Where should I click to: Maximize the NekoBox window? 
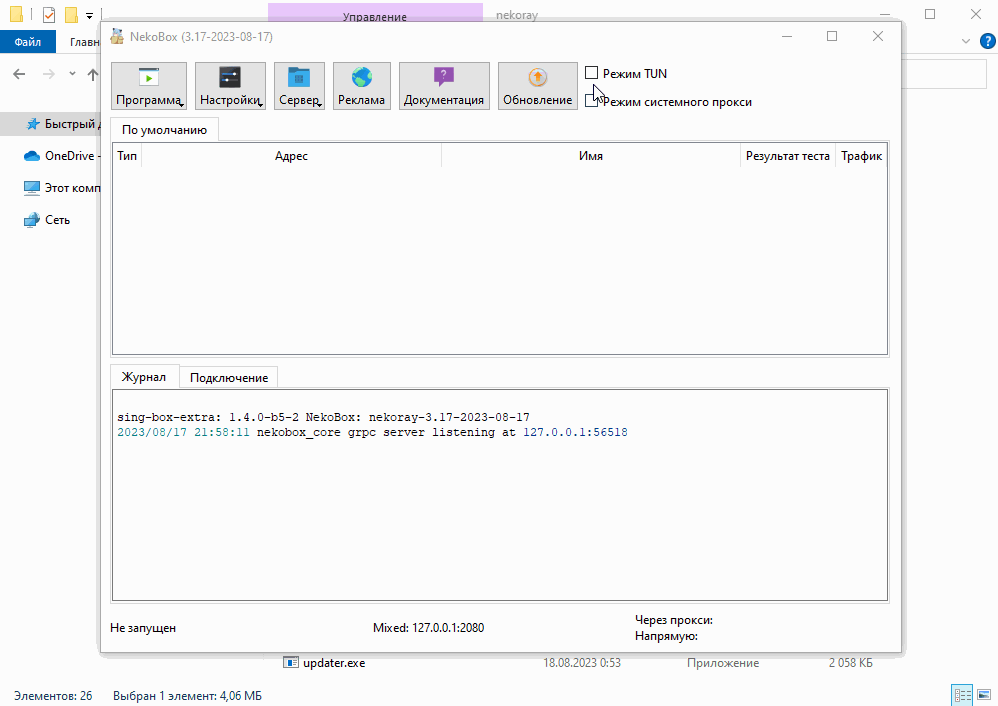[x=832, y=36]
